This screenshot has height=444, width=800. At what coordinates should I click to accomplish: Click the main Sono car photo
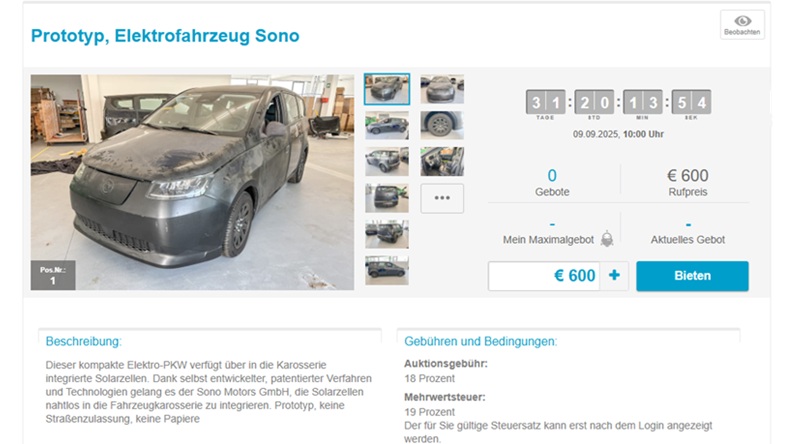coord(192,182)
